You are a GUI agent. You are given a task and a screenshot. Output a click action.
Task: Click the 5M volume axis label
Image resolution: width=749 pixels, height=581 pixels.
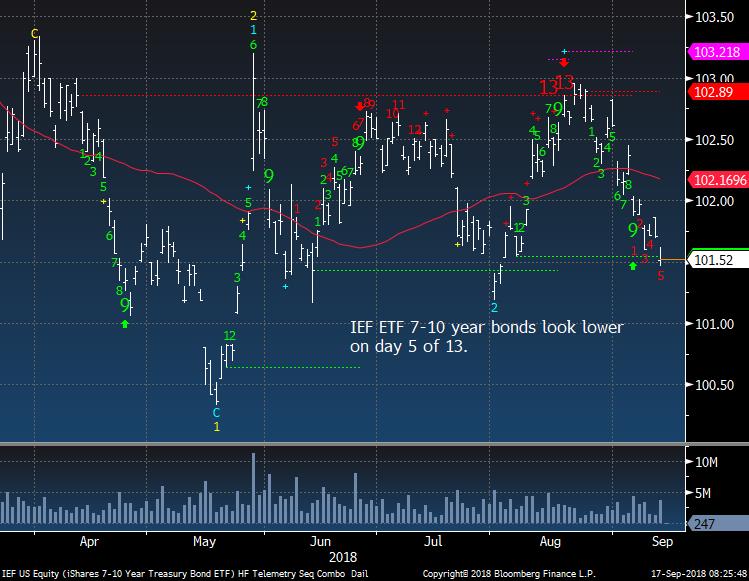(x=703, y=493)
